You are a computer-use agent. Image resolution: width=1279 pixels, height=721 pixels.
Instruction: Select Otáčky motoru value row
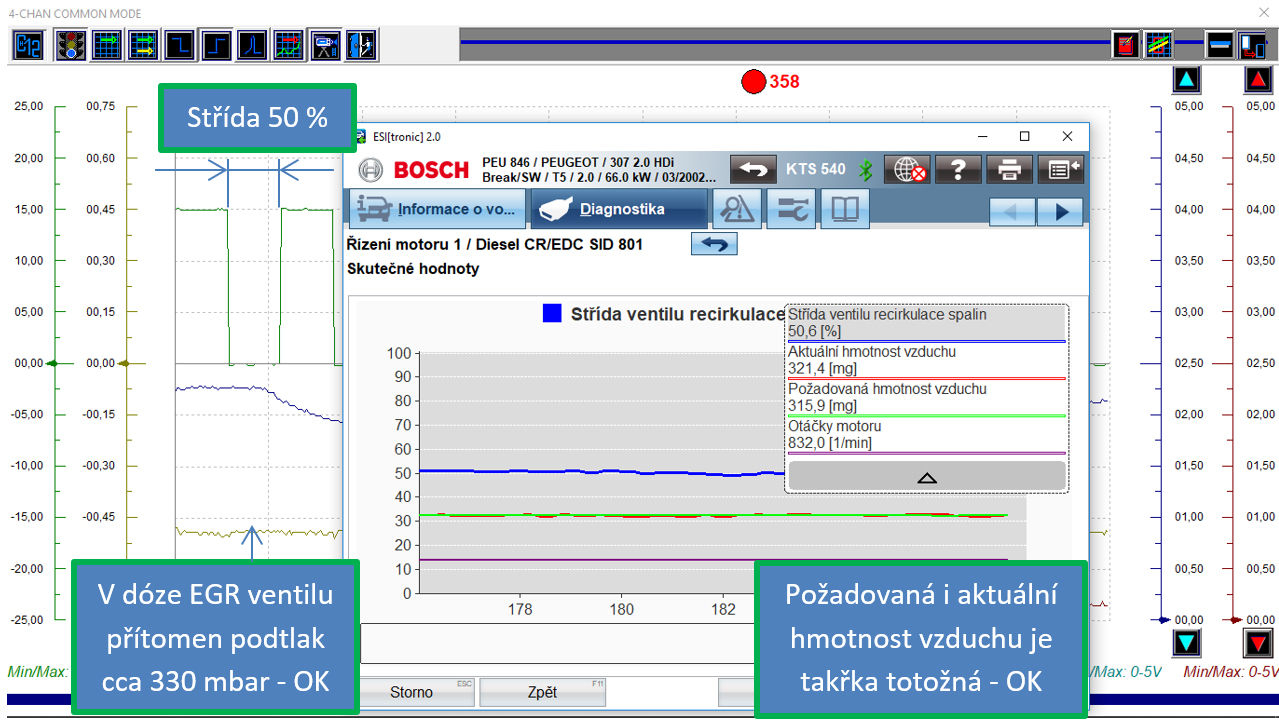[x=927, y=436]
